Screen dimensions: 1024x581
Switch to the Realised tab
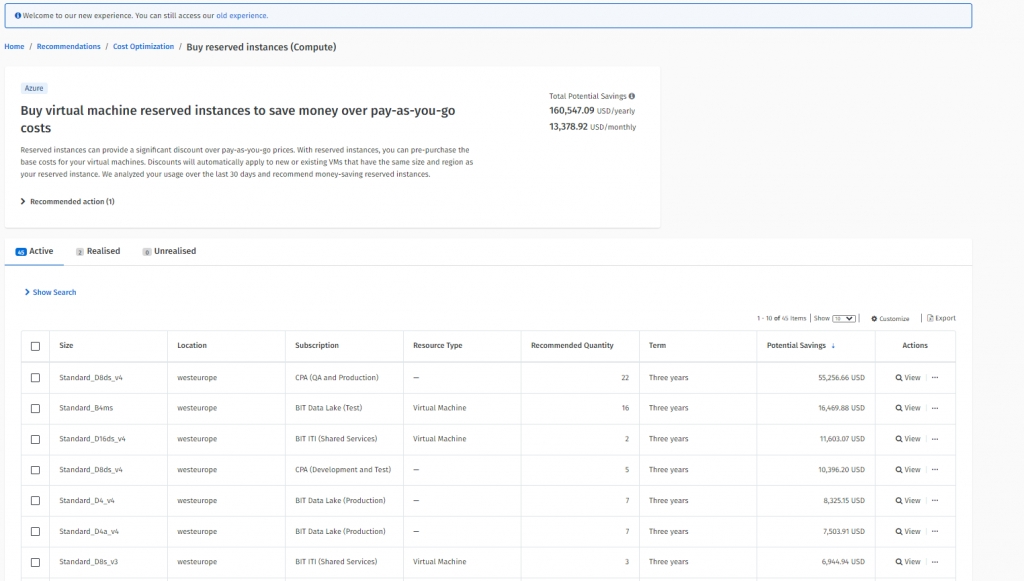click(102, 252)
